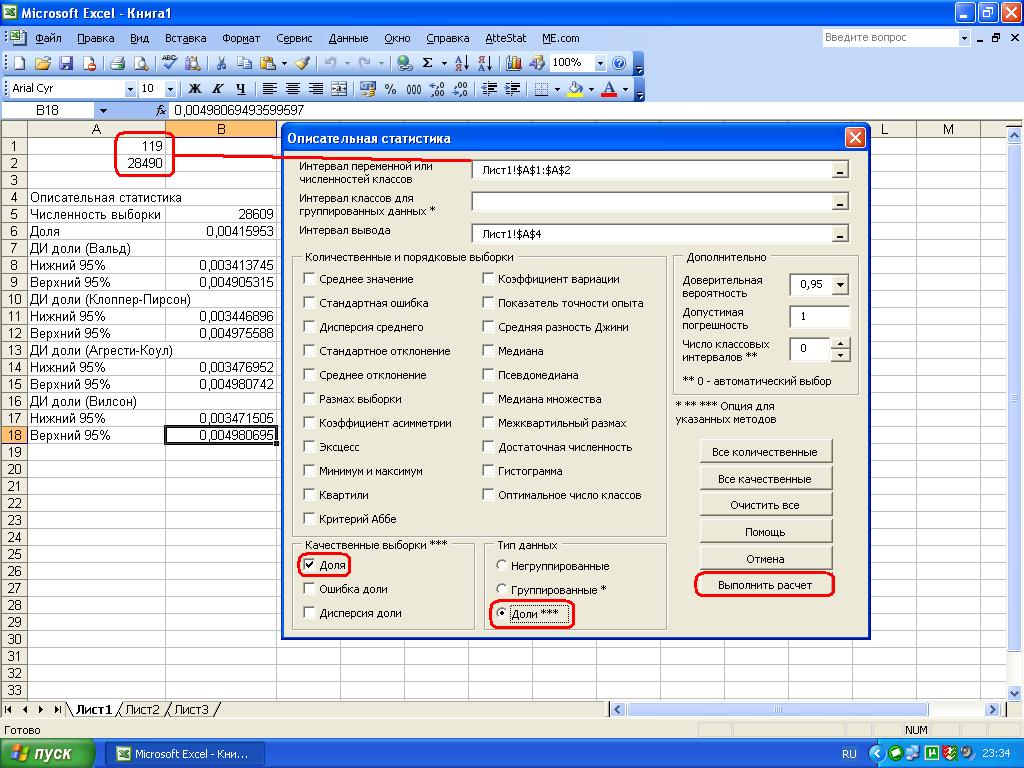Click the Fill Color paint bucket swatch
Screen dimensions: 1024x768
574,89
